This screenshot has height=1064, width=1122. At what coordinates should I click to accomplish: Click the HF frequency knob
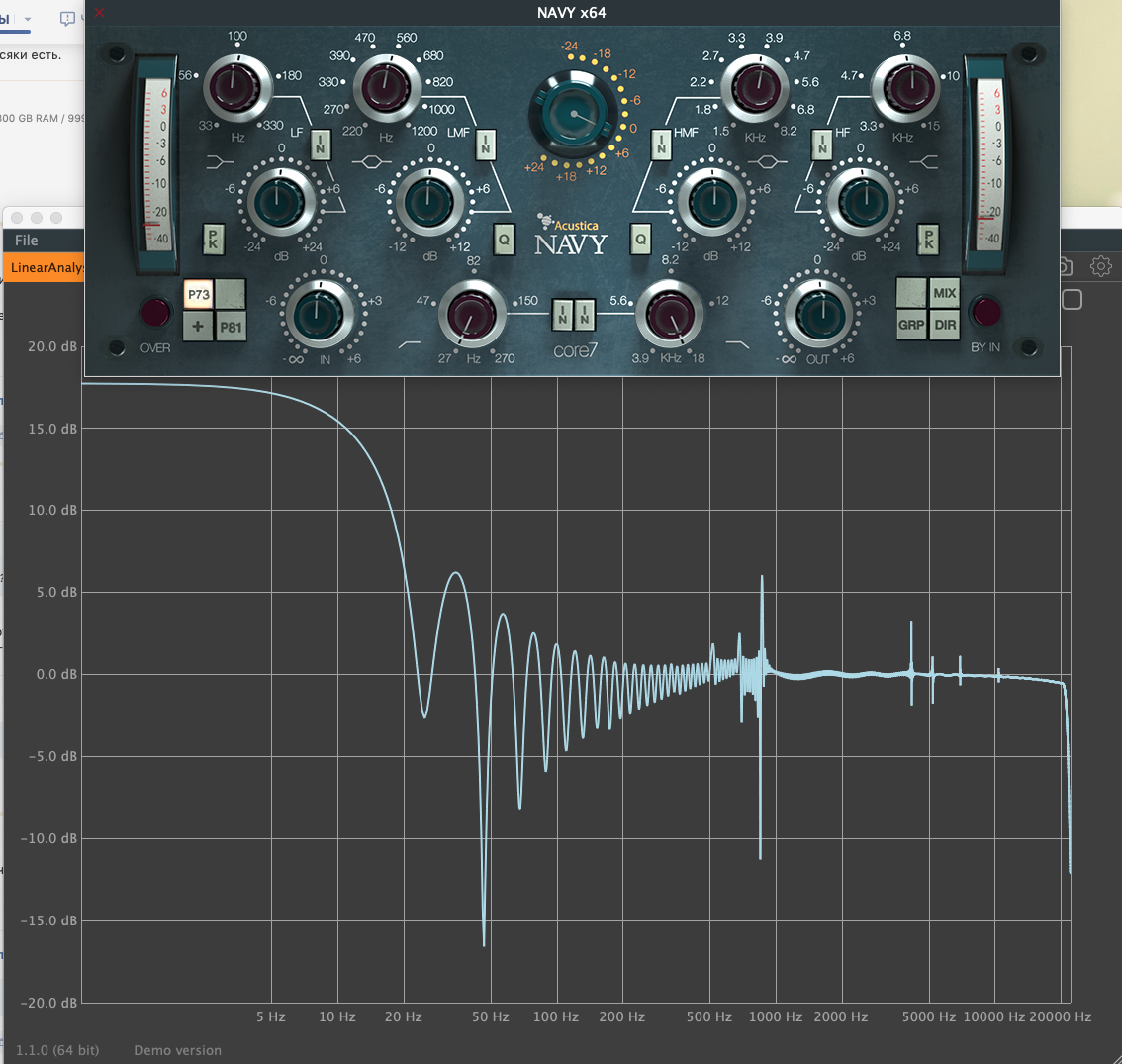pos(905,87)
